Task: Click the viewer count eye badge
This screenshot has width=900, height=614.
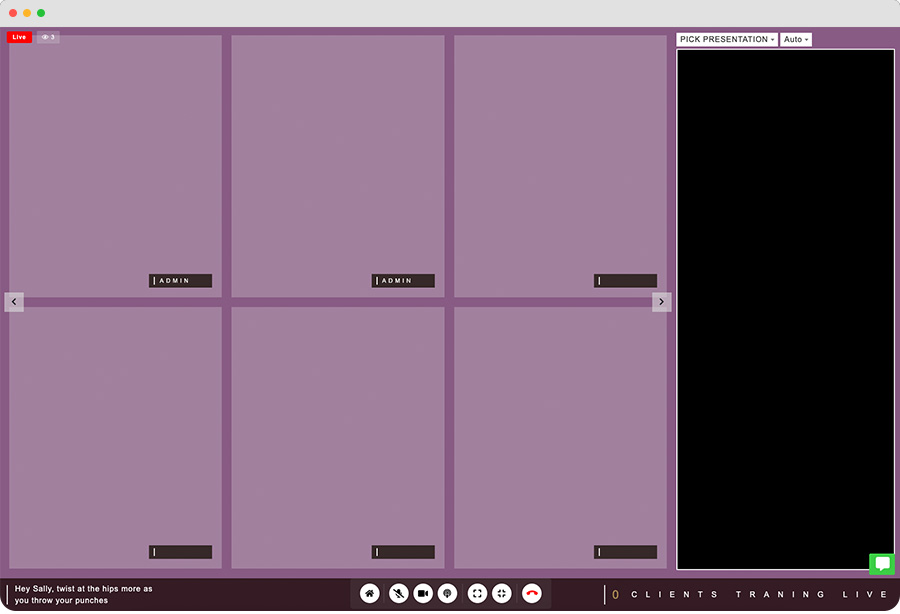Action: pos(48,37)
